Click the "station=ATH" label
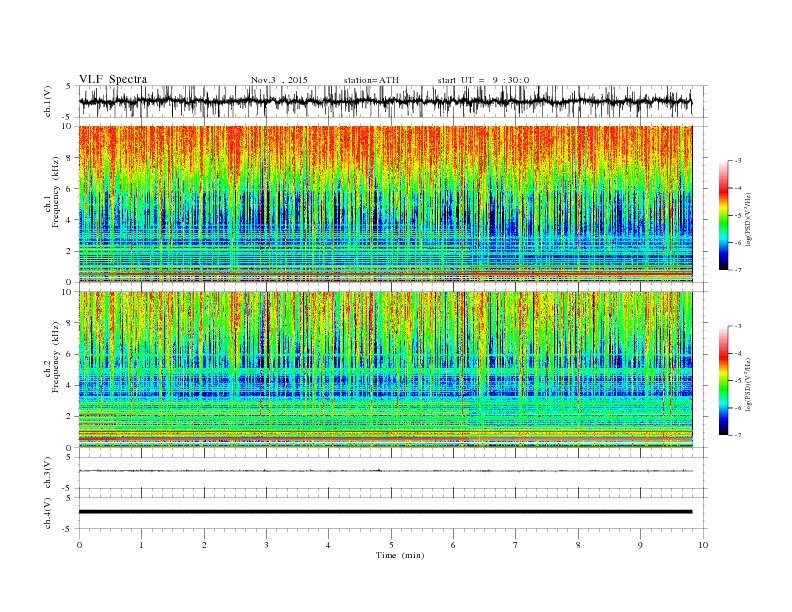The image size is (792, 612). (x=371, y=80)
